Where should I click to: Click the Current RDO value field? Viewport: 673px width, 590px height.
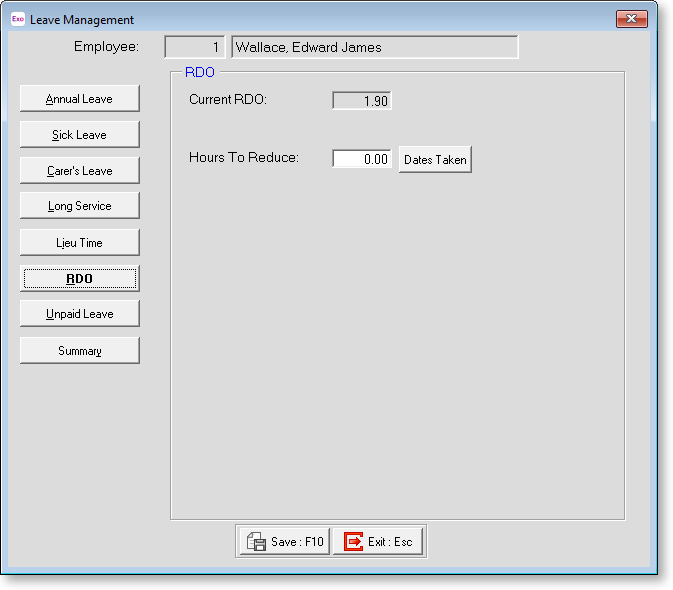[x=361, y=100]
